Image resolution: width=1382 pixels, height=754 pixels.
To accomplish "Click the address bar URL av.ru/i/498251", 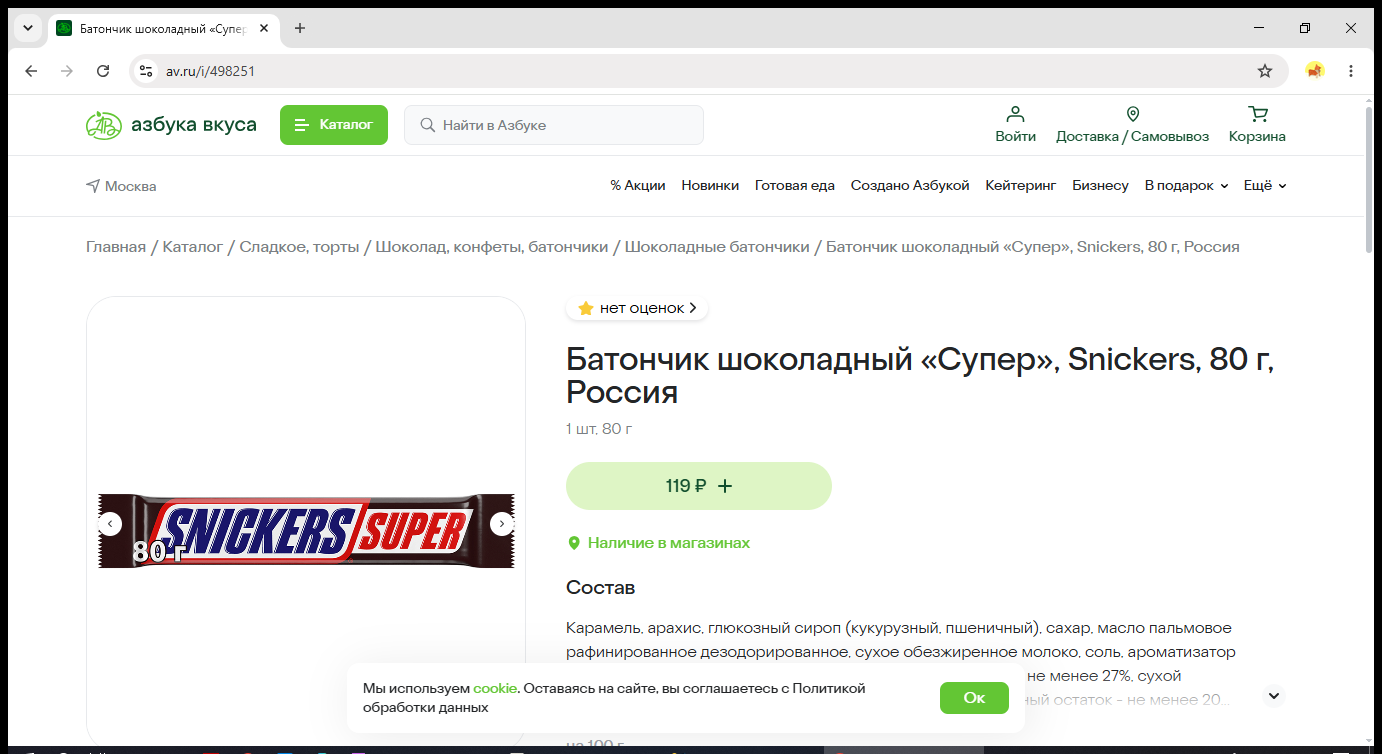I will pos(210,71).
